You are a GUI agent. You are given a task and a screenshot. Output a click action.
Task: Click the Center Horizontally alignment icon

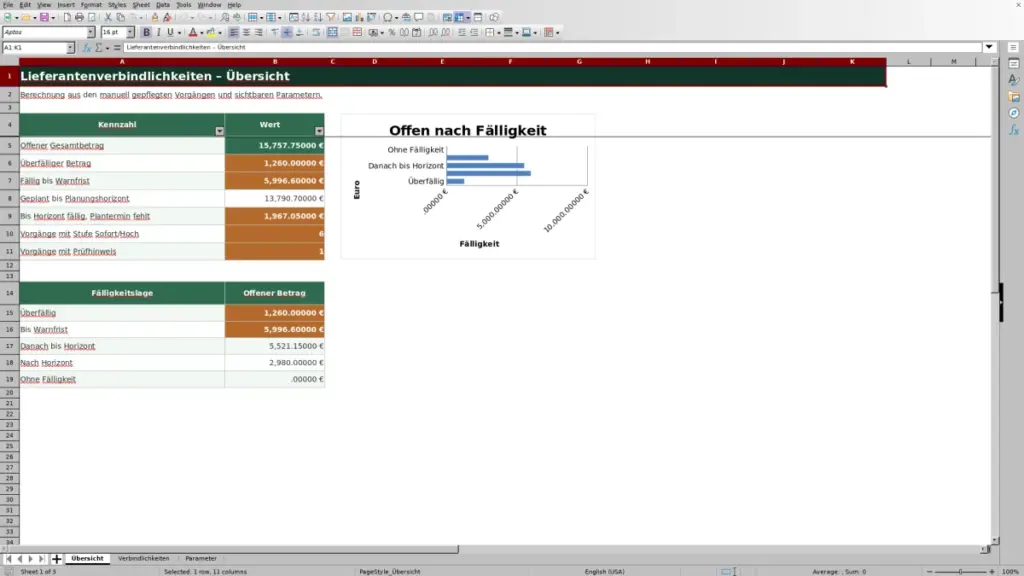pos(246,33)
